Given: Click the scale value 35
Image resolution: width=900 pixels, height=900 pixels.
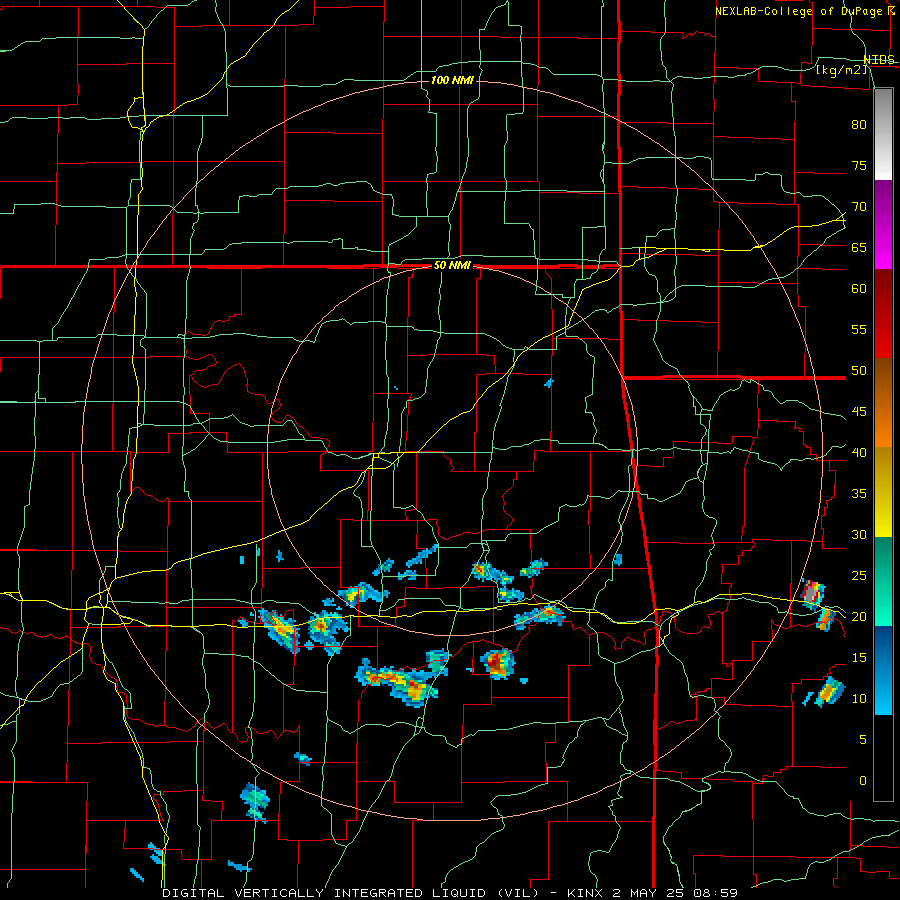Looking at the screenshot, I should click(x=859, y=494).
